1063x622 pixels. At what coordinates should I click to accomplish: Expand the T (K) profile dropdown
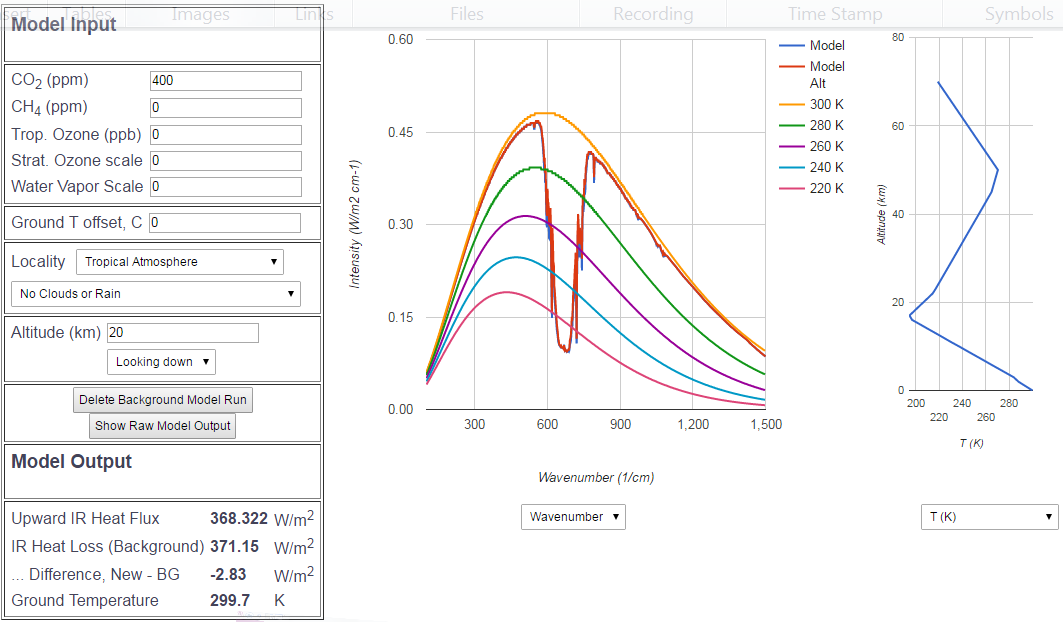[x=989, y=517]
